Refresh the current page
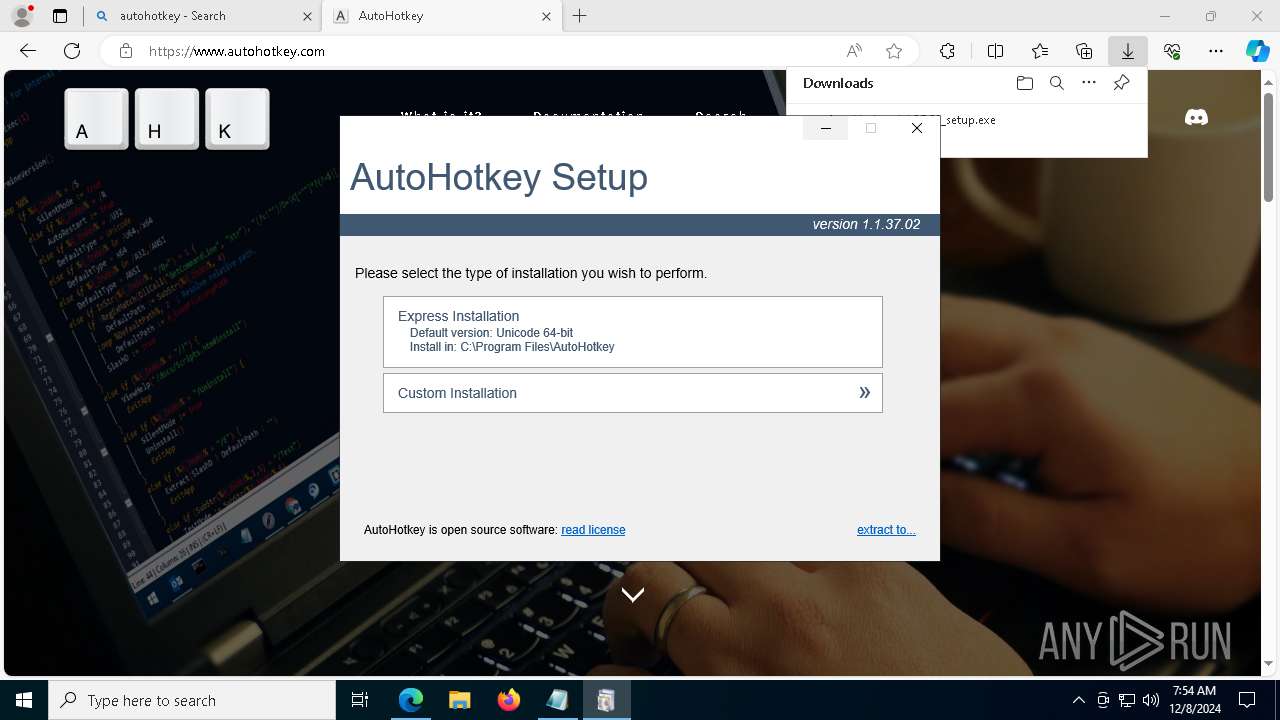 pyautogui.click(x=72, y=51)
